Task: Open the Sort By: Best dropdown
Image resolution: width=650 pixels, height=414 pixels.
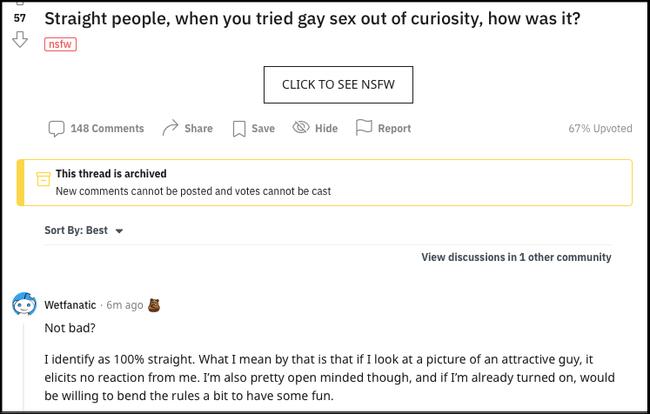Action: (84, 230)
